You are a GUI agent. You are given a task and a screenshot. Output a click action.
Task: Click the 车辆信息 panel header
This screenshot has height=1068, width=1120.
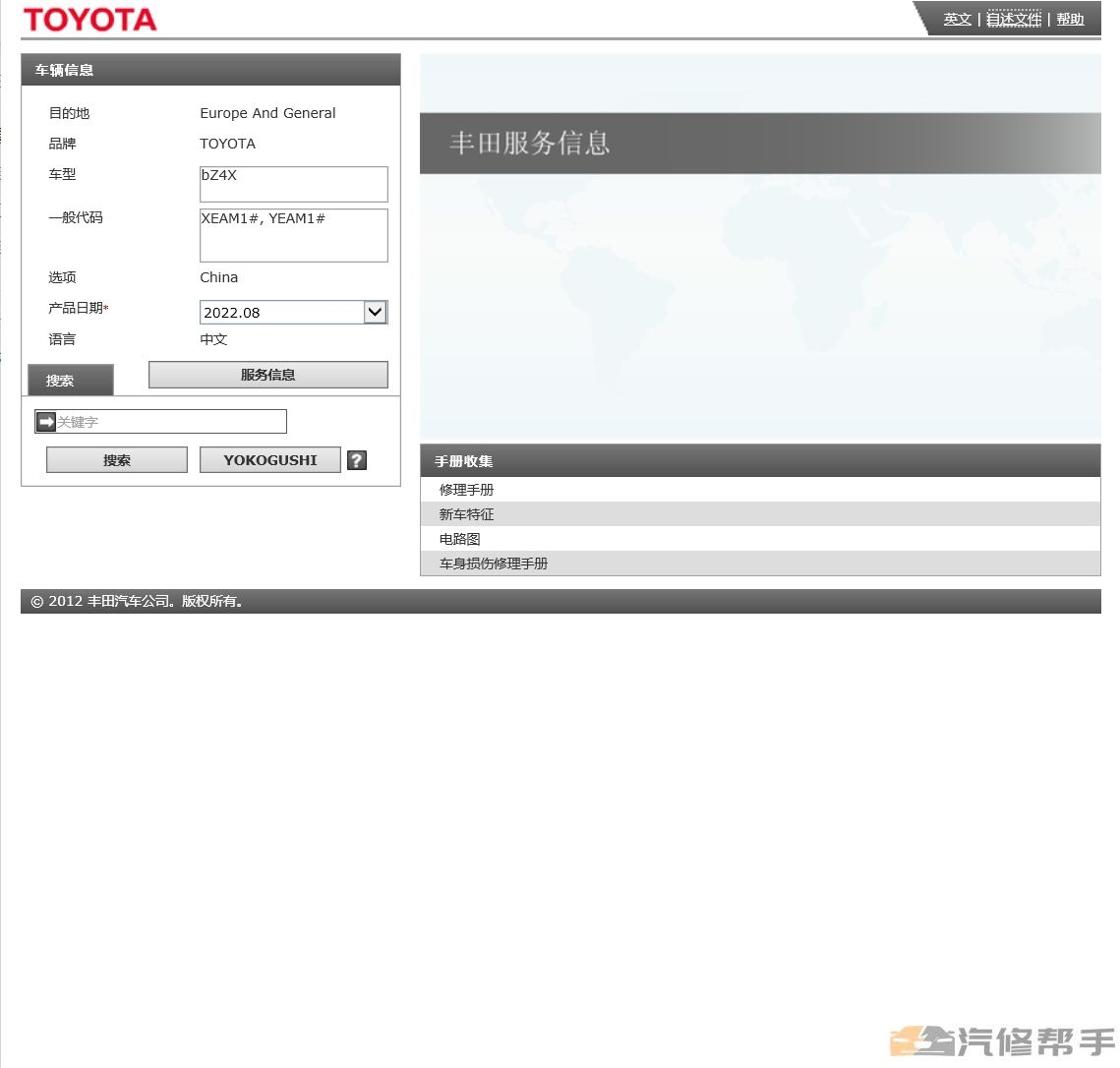coord(210,70)
